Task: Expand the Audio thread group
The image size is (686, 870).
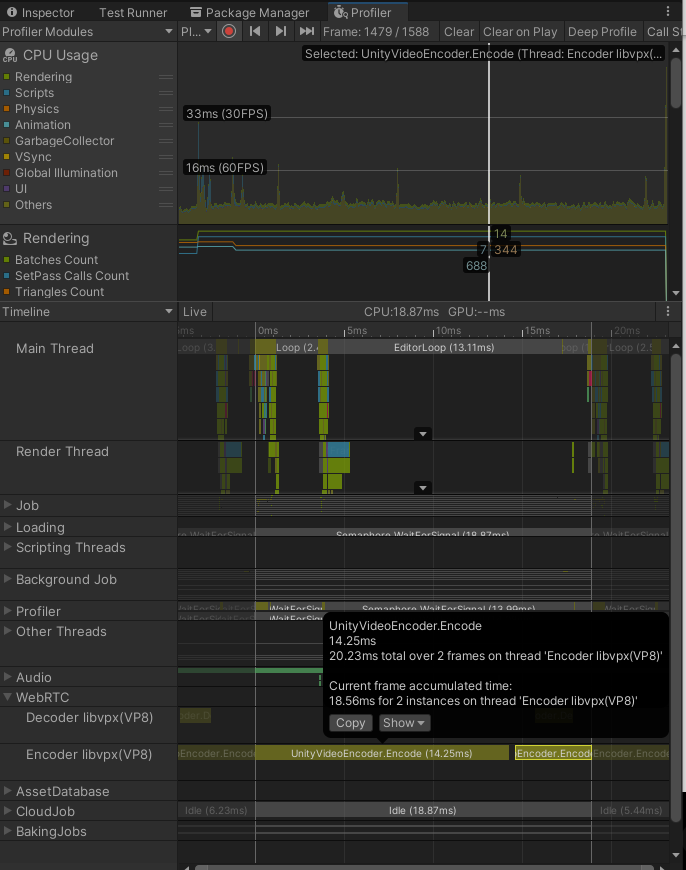Action: [8, 676]
